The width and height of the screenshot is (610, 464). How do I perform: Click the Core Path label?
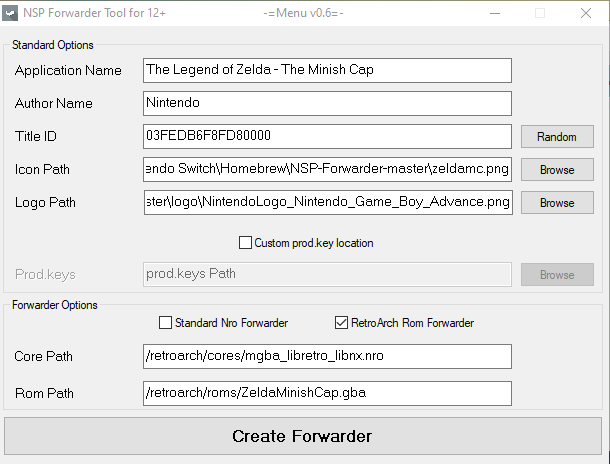click(x=43, y=356)
